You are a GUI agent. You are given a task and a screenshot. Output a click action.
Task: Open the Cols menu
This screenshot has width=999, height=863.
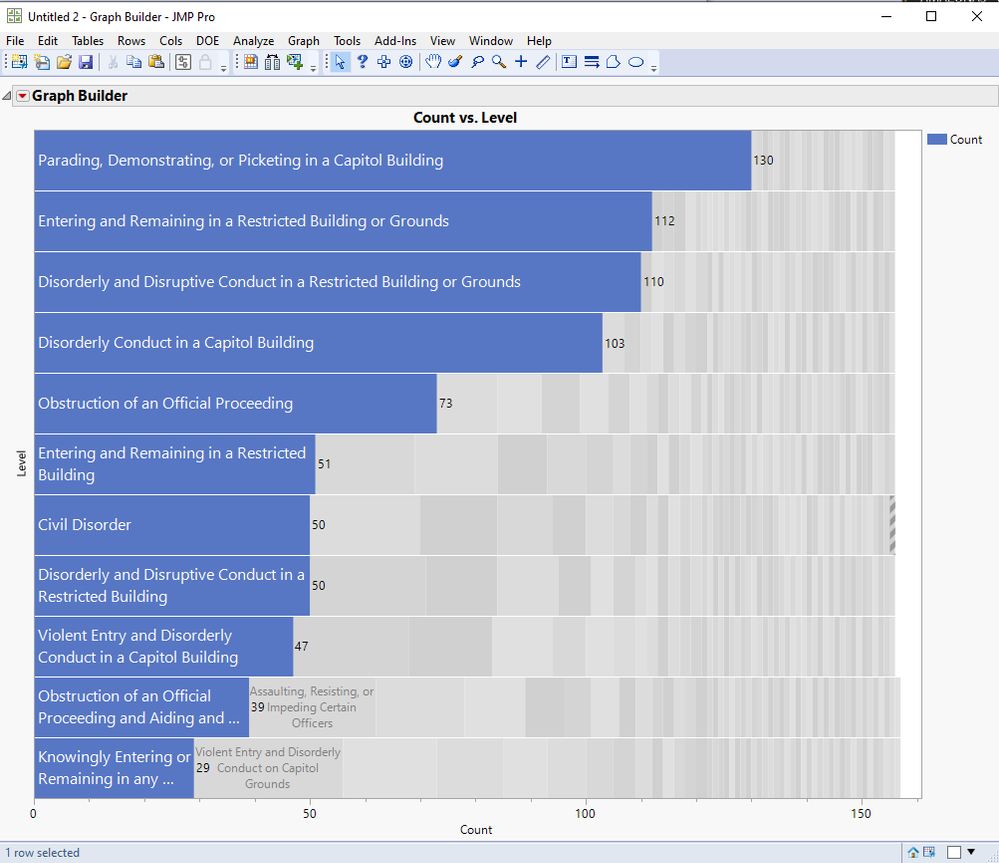[171, 41]
